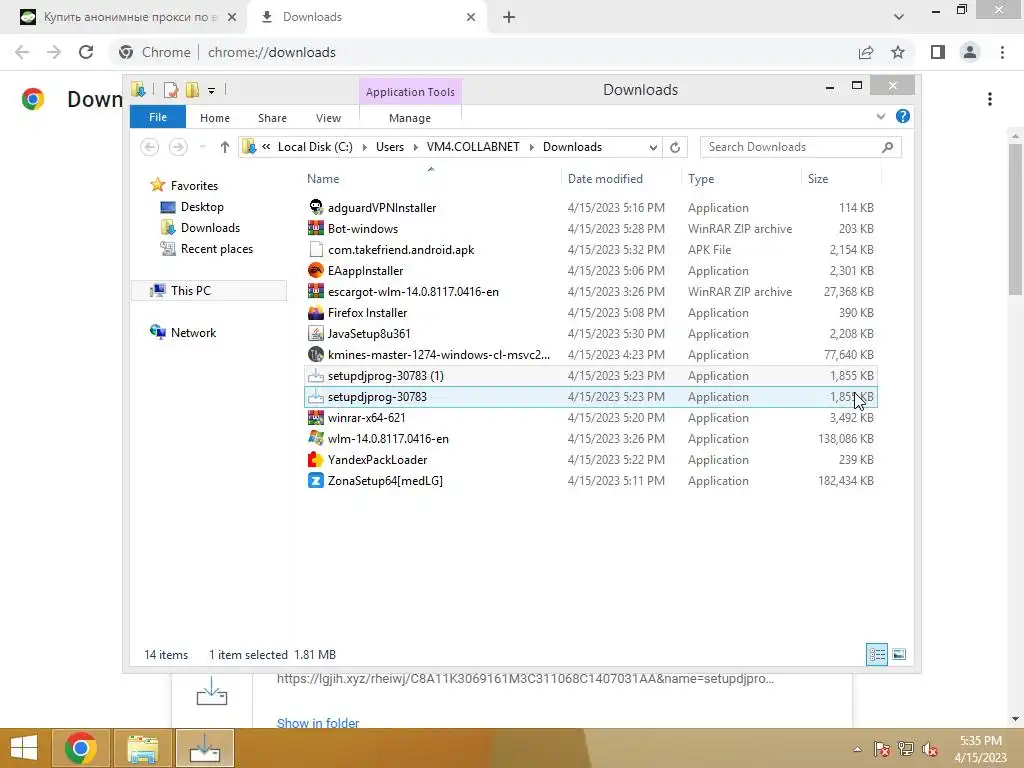Click the JavaSetup8u361 icon
The image size is (1024, 768).
coord(316,334)
